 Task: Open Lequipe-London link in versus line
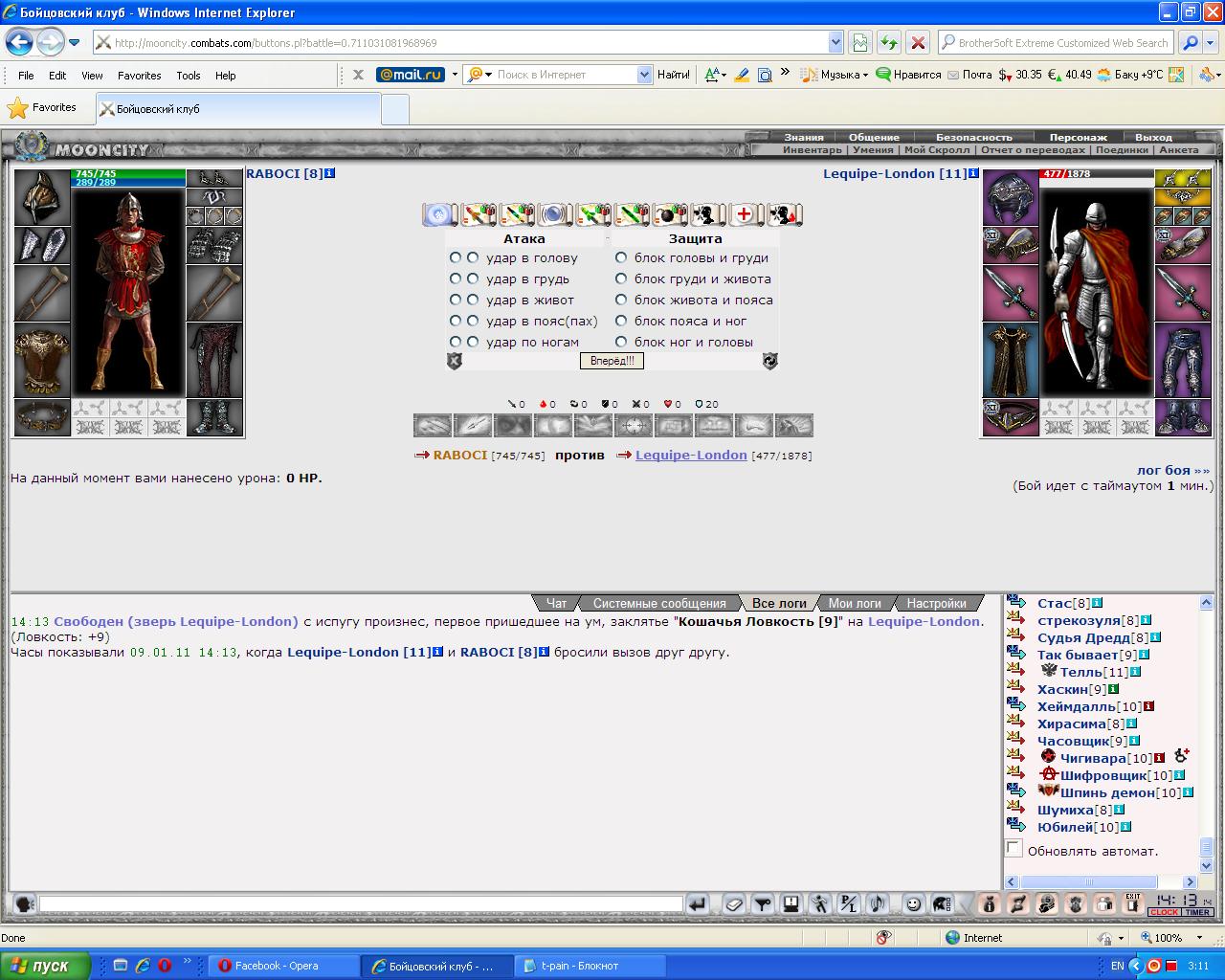click(691, 455)
